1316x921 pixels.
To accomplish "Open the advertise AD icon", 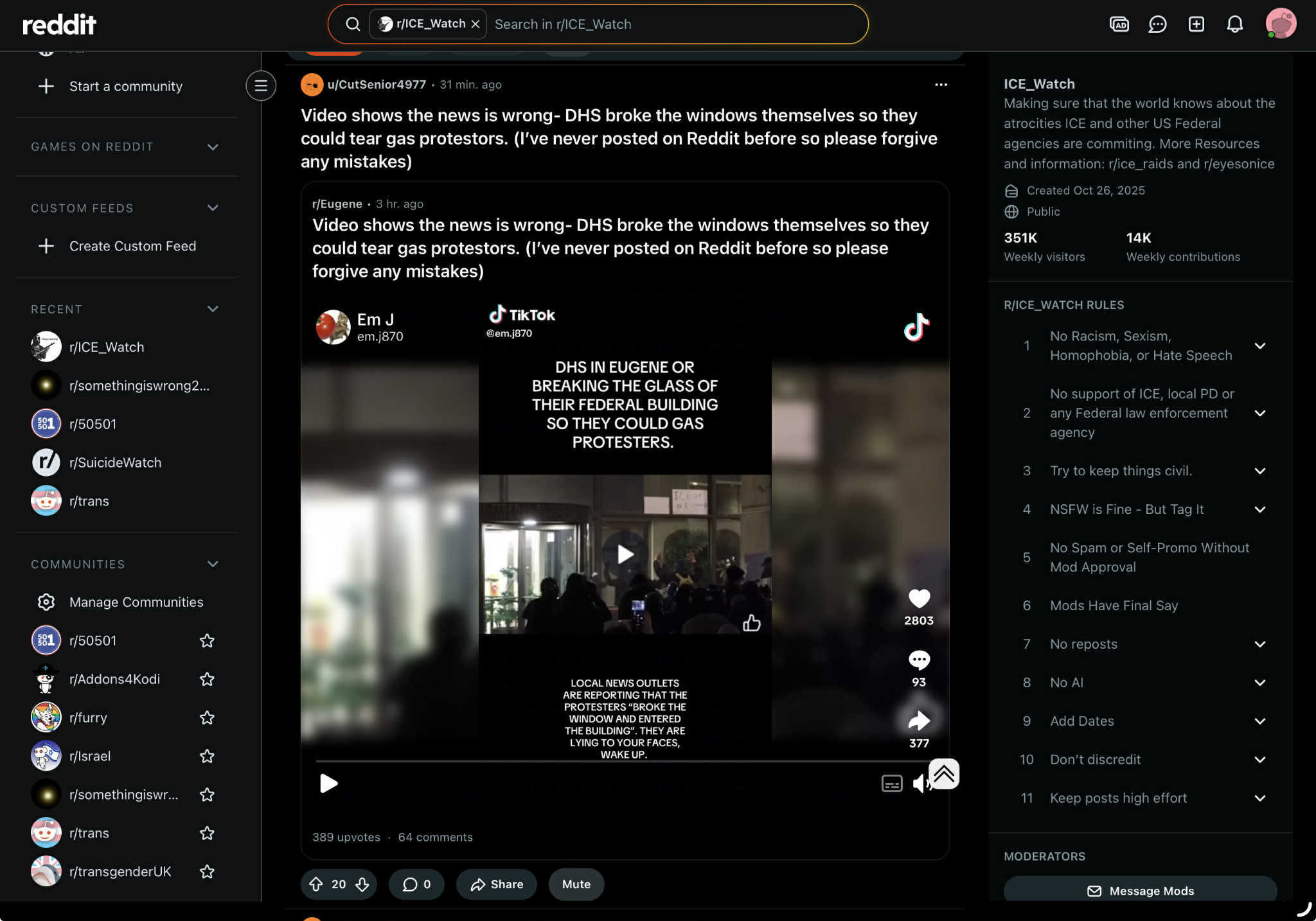I will pyautogui.click(x=1119, y=24).
